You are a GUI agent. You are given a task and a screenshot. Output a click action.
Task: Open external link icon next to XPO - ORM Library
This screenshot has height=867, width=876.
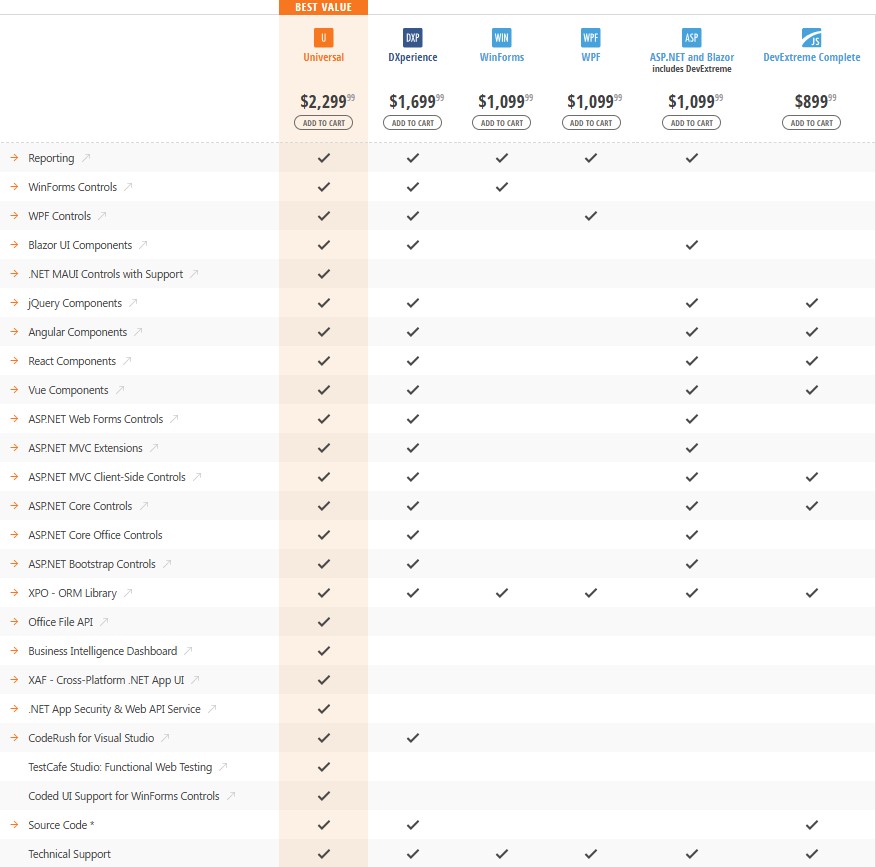128,593
